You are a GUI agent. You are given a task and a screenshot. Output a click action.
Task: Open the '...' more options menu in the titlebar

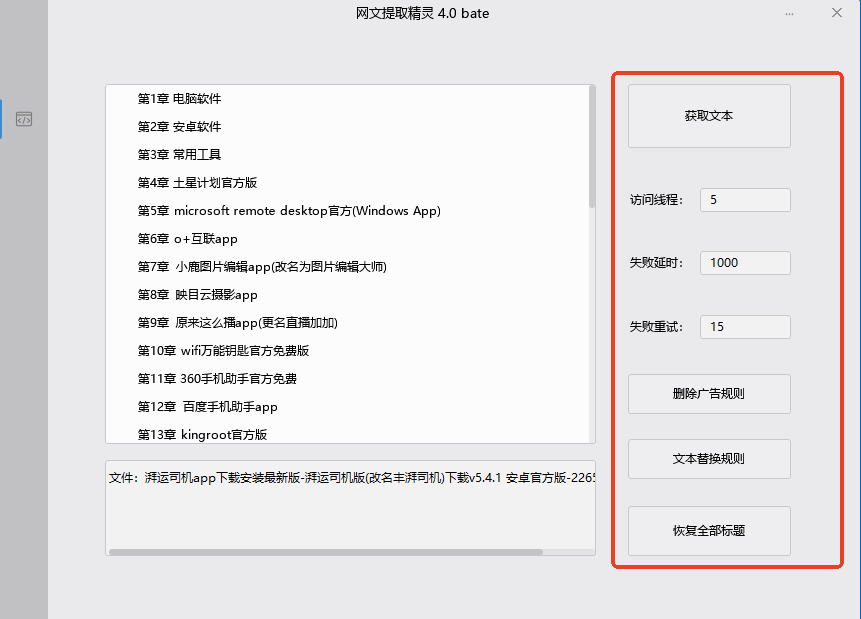789,13
